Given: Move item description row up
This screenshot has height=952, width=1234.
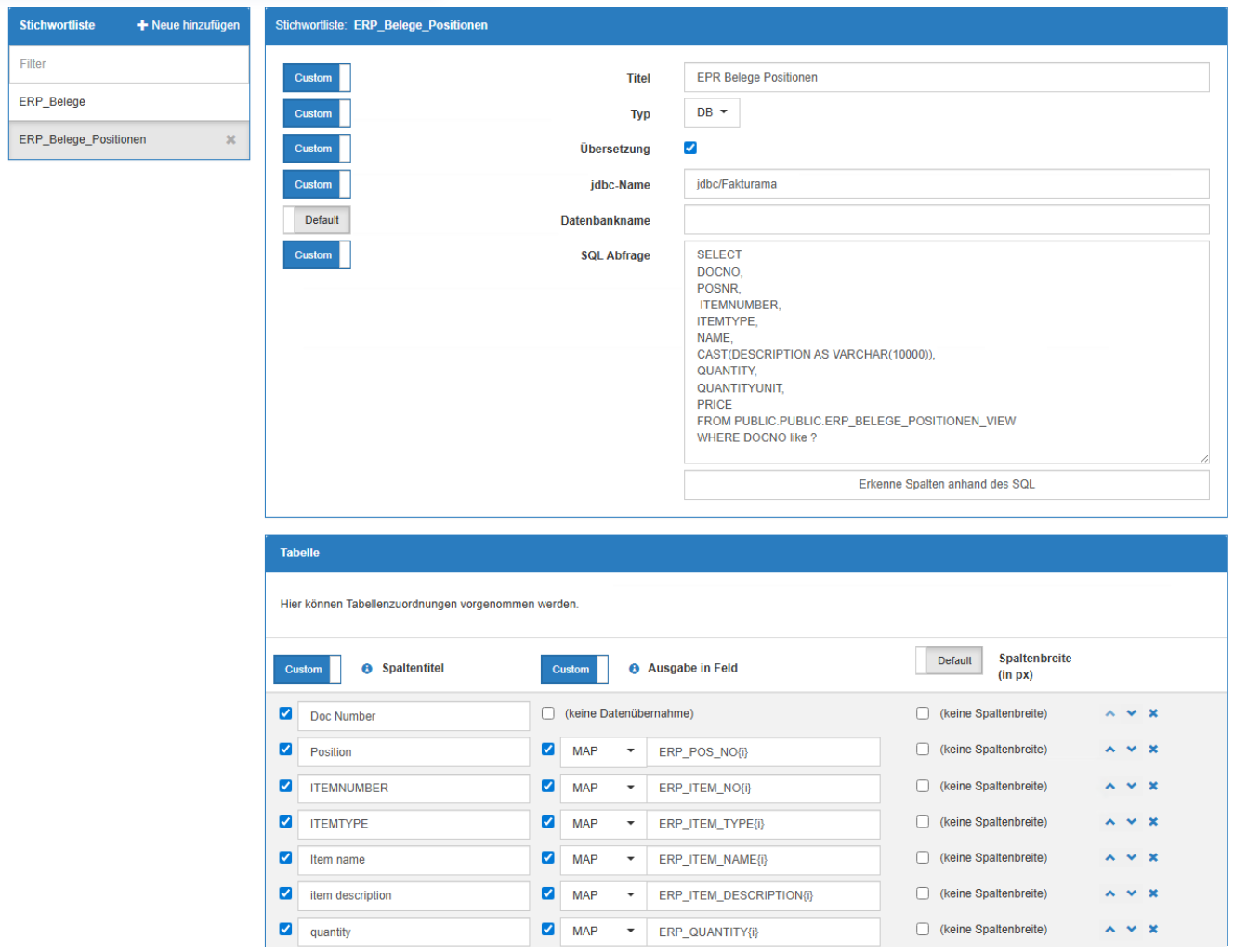Looking at the screenshot, I should [1109, 893].
